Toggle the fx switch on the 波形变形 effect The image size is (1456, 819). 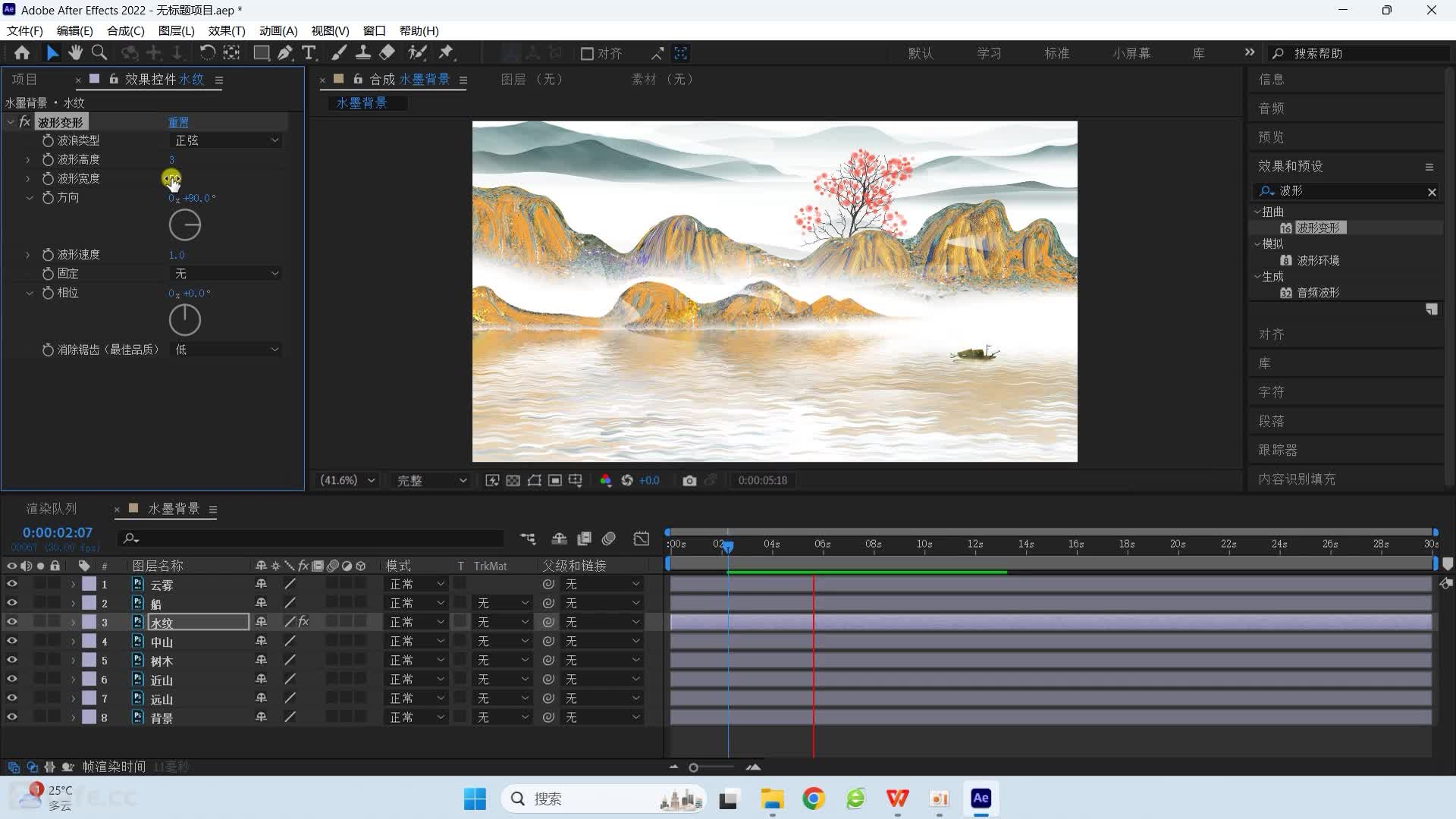(25, 122)
